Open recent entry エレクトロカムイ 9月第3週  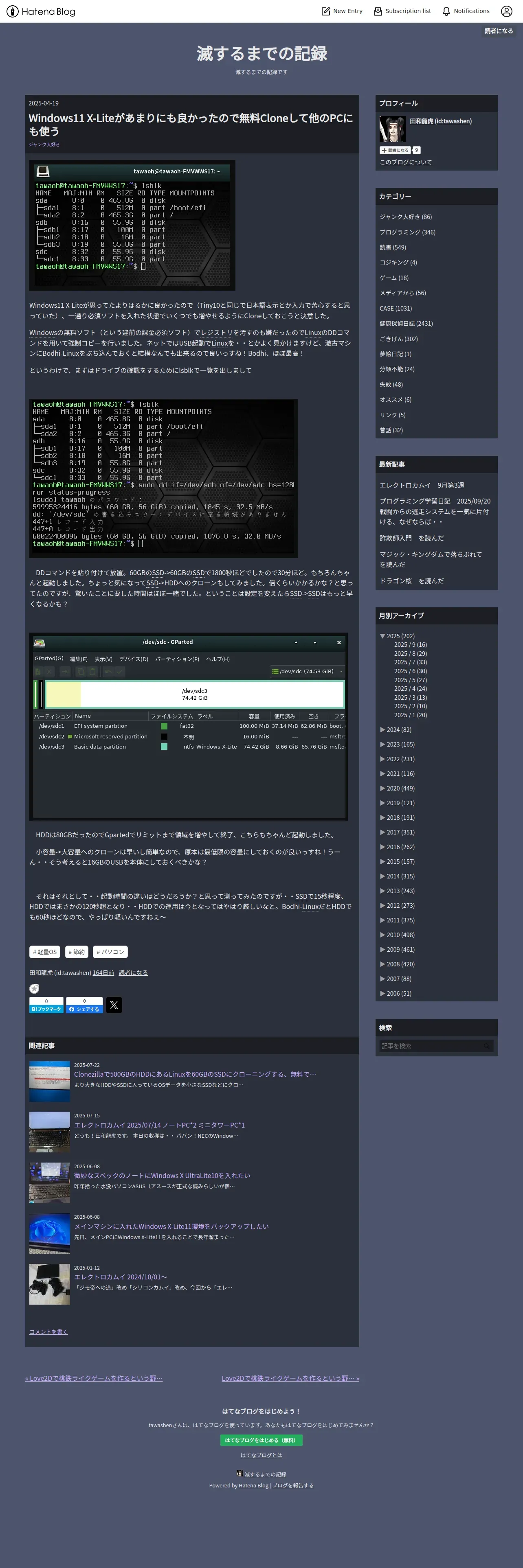click(x=422, y=485)
